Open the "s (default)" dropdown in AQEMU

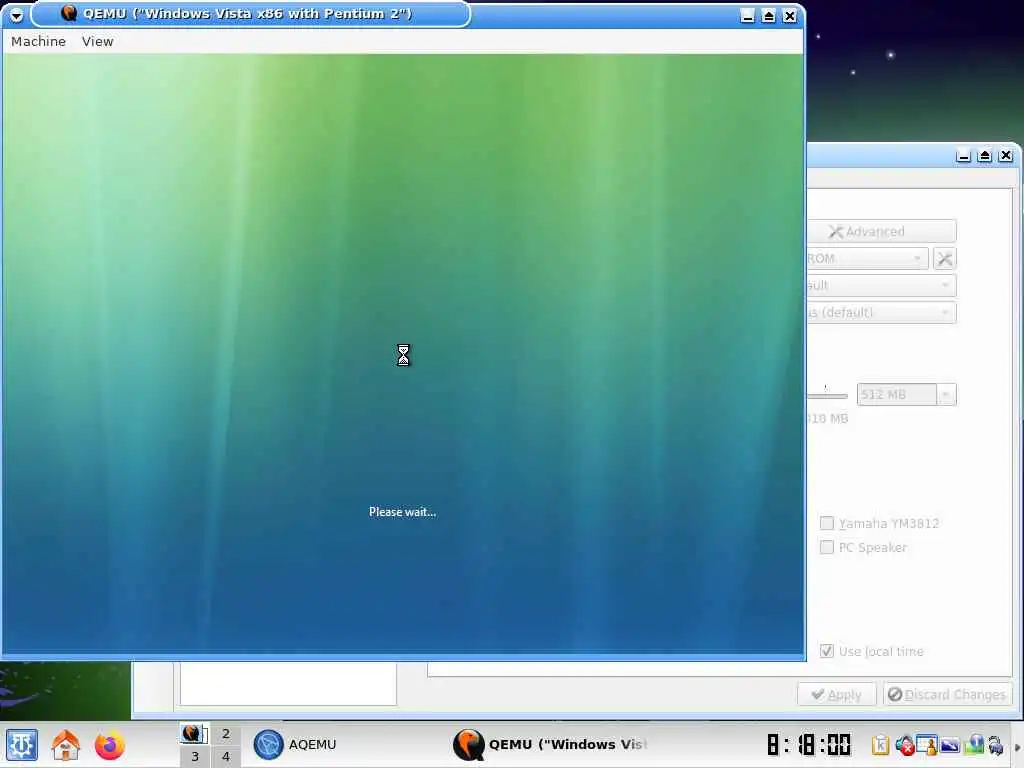click(x=882, y=312)
